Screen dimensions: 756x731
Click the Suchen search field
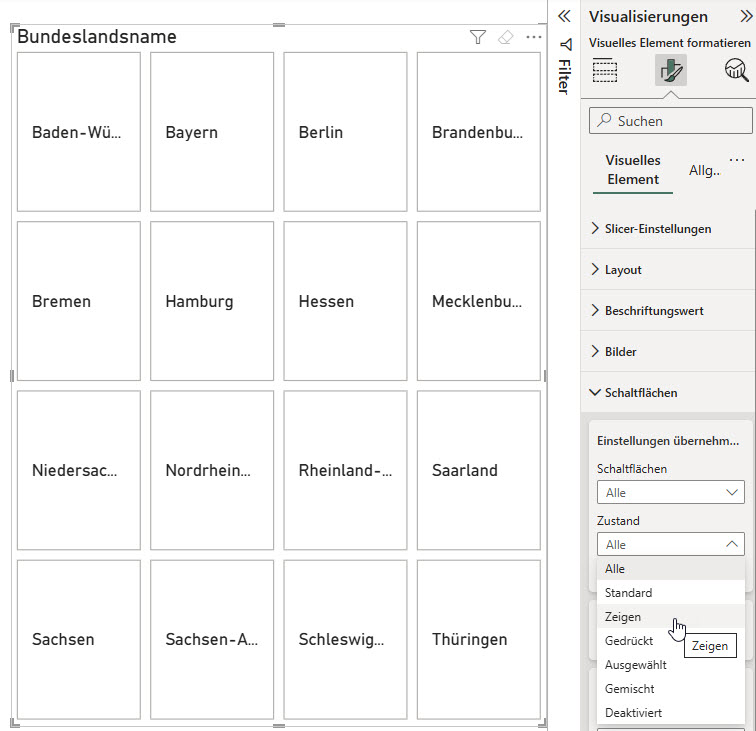click(670, 121)
